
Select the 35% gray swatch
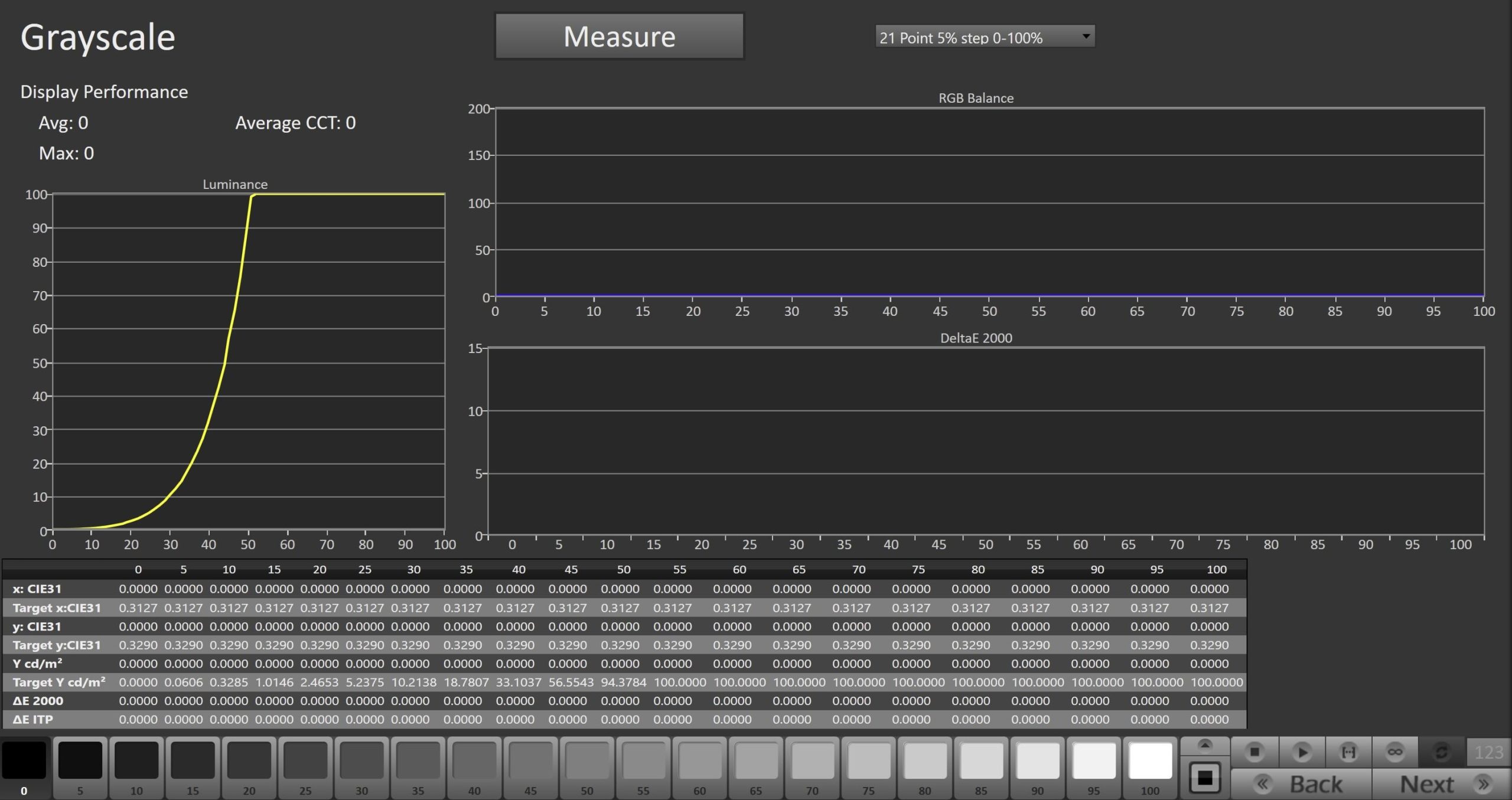[x=418, y=768]
